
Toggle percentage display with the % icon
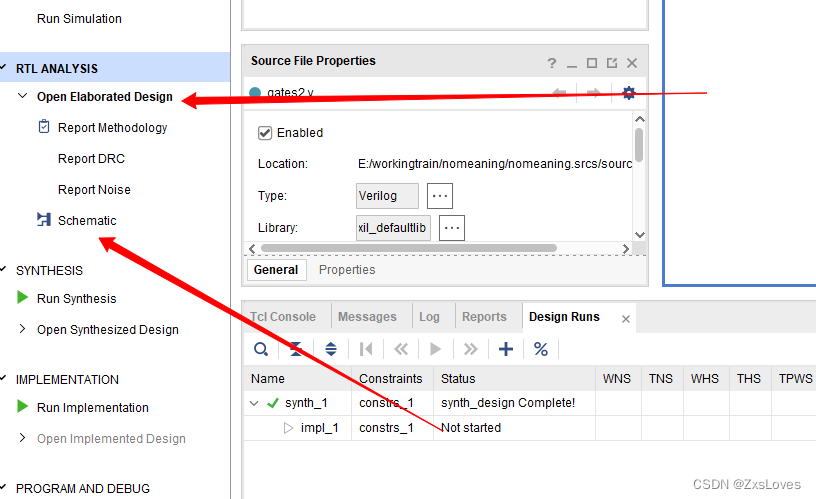tap(541, 349)
